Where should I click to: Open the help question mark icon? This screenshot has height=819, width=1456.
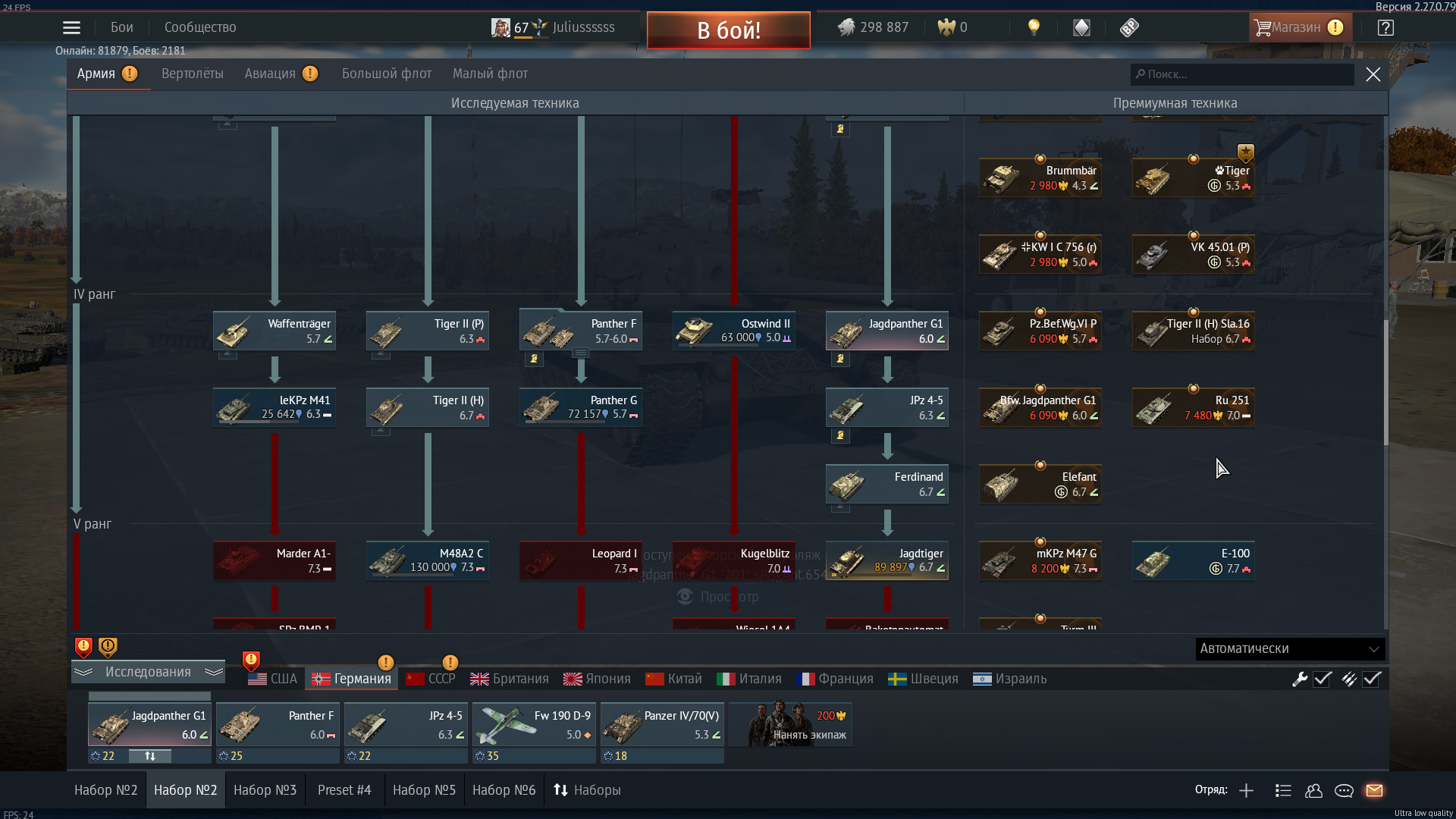pos(1385,28)
